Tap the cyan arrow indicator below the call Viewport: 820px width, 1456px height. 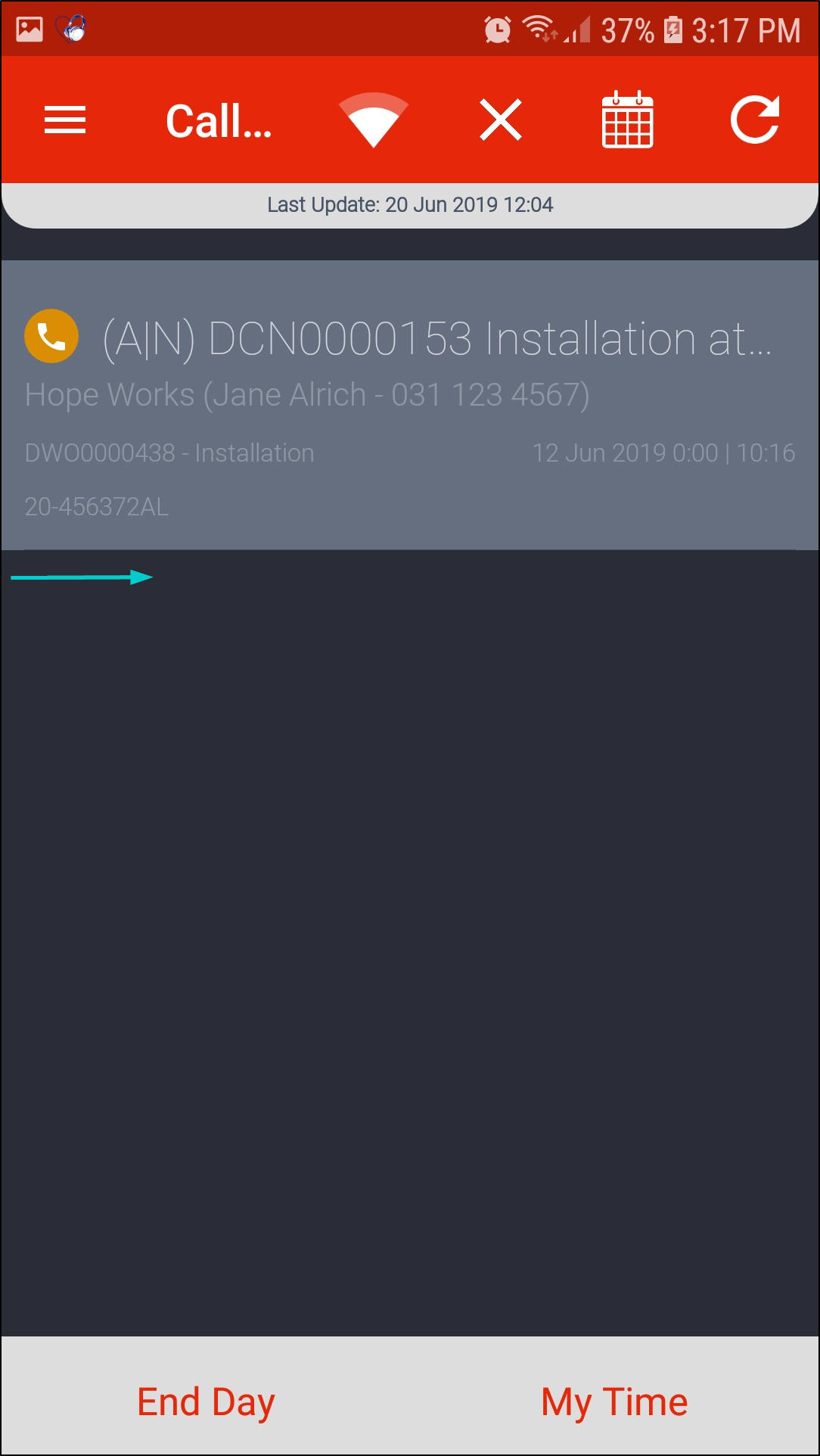click(82, 577)
